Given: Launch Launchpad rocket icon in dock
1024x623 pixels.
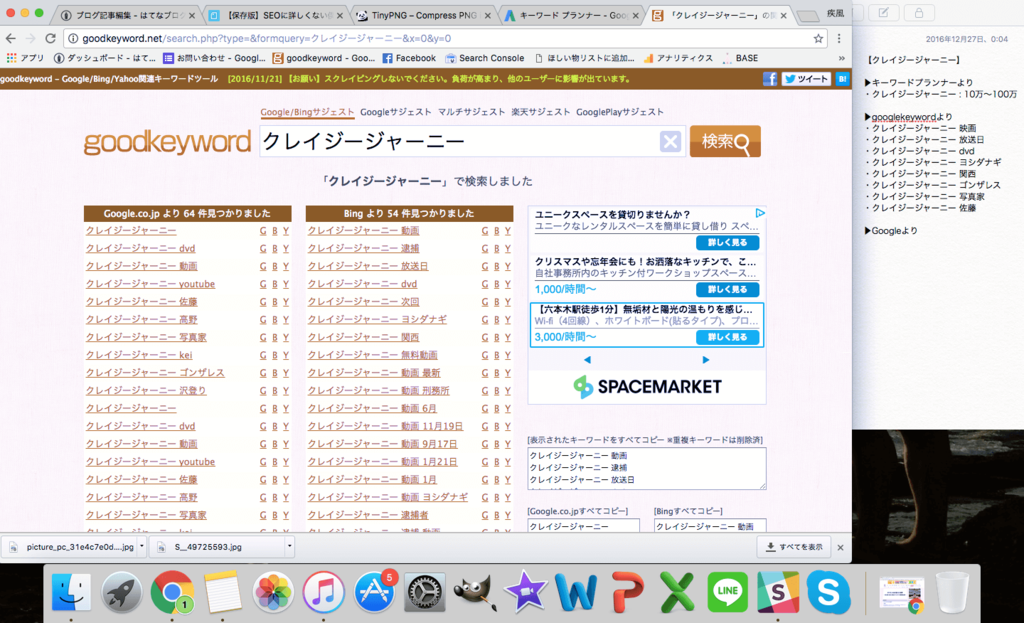Looking at the screenshot, I should click(x=121, y=592).
